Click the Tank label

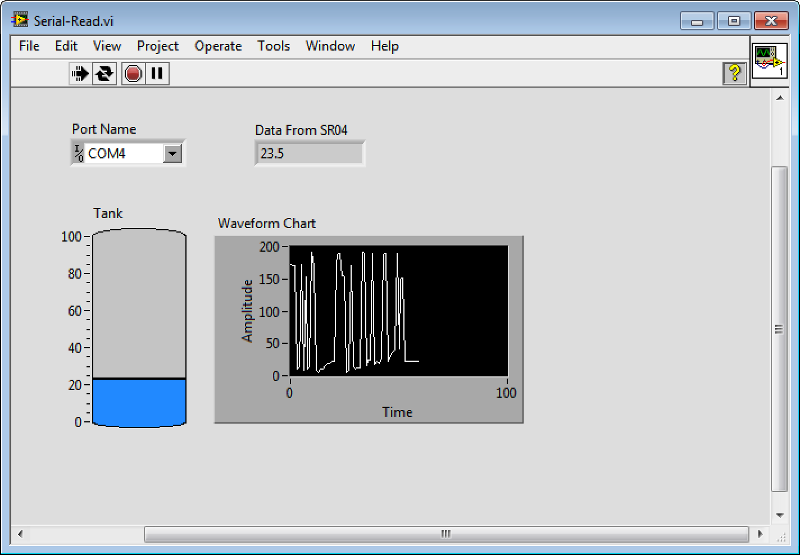(108, 213)
